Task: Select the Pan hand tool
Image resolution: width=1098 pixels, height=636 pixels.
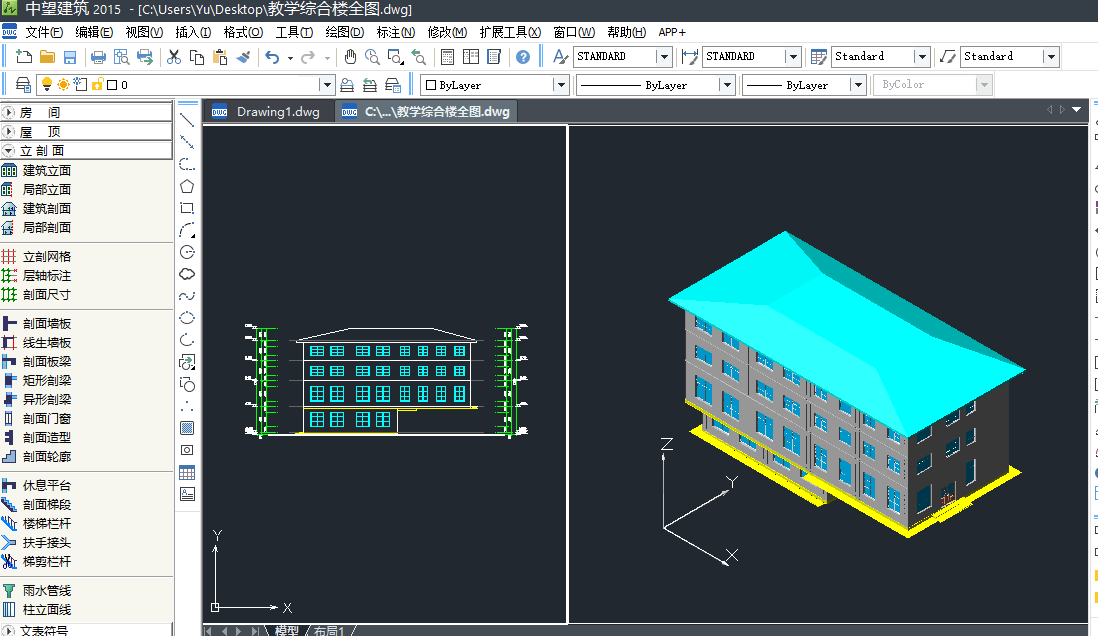Action: (x=350, y=57)
